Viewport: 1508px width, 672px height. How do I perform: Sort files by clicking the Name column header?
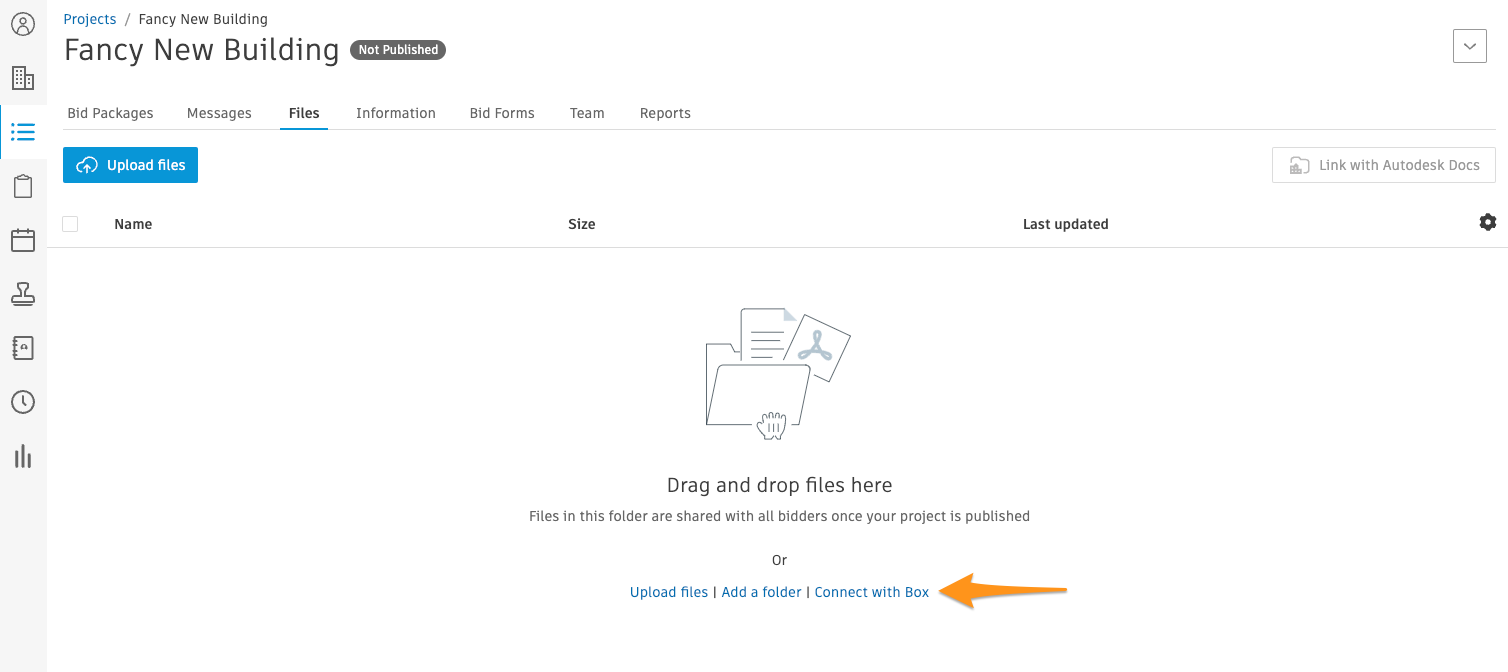[x=133, y=224]
